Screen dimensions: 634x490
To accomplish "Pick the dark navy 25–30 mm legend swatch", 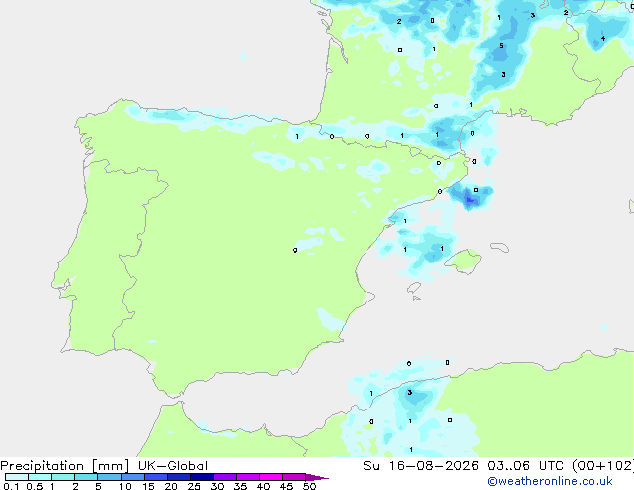I will (202, 477).
